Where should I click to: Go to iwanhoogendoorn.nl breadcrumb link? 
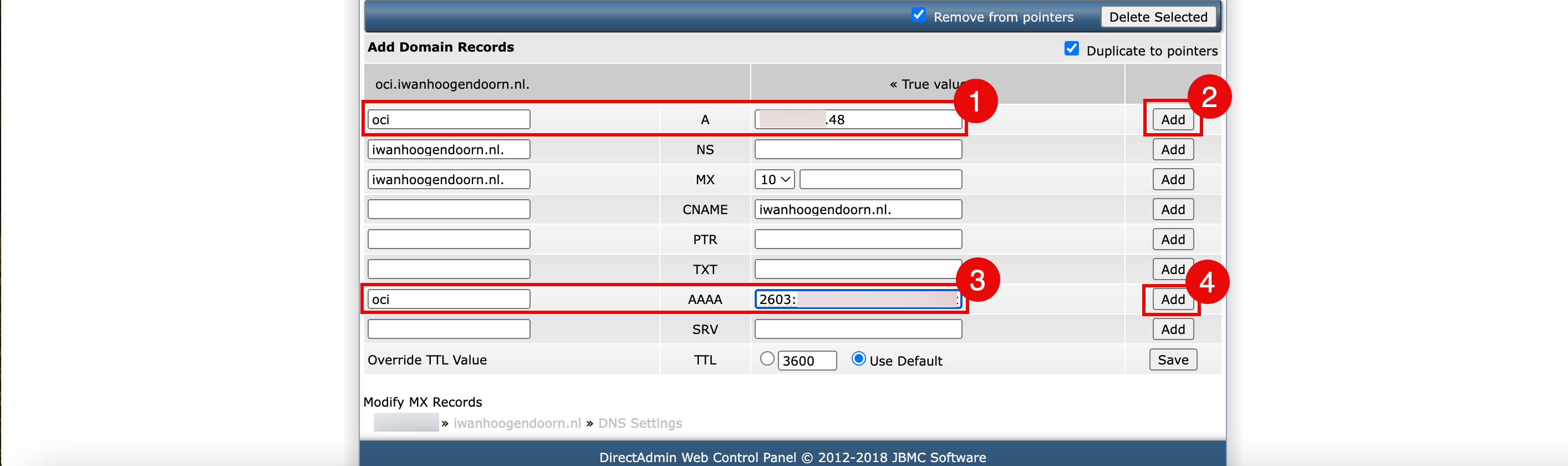coord(517,423)
